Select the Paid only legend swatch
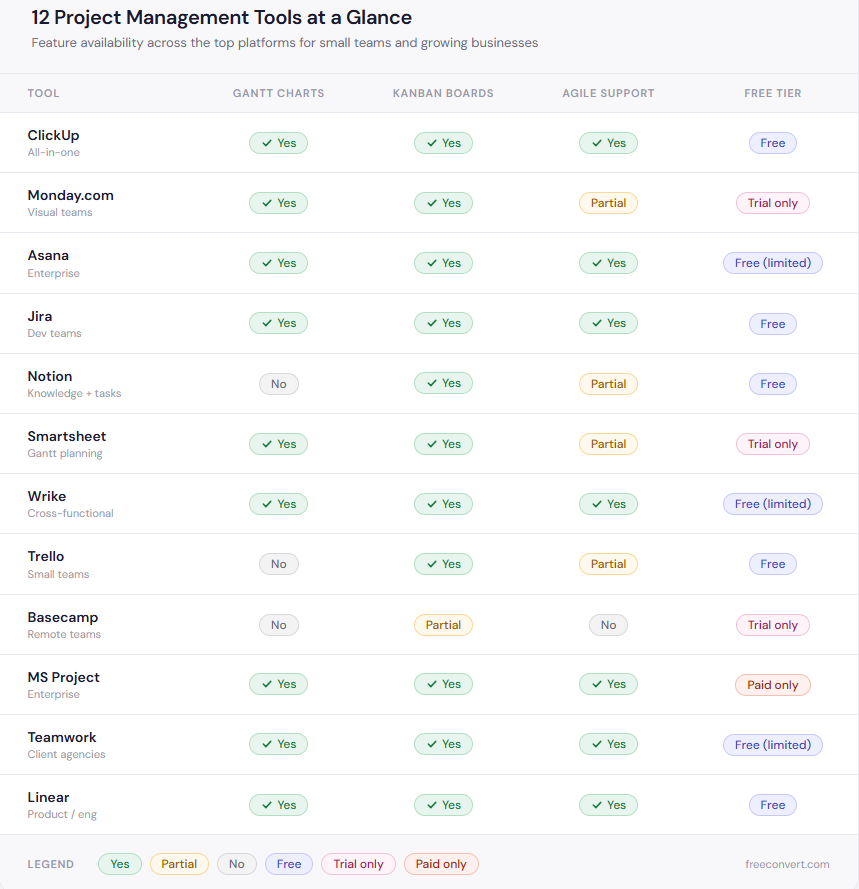 441,864
